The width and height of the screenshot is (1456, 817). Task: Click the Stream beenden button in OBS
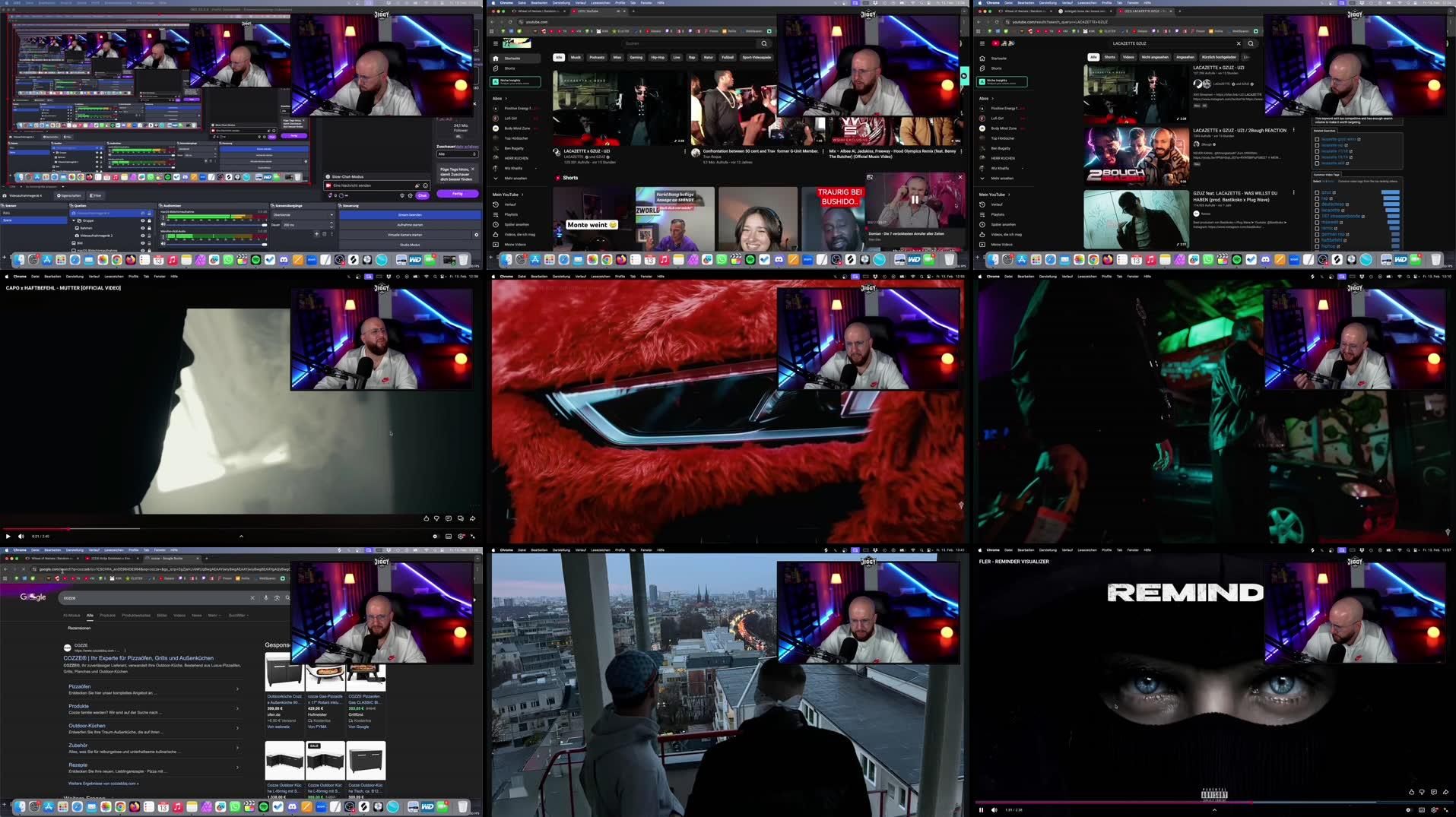[x=409, y=214]
